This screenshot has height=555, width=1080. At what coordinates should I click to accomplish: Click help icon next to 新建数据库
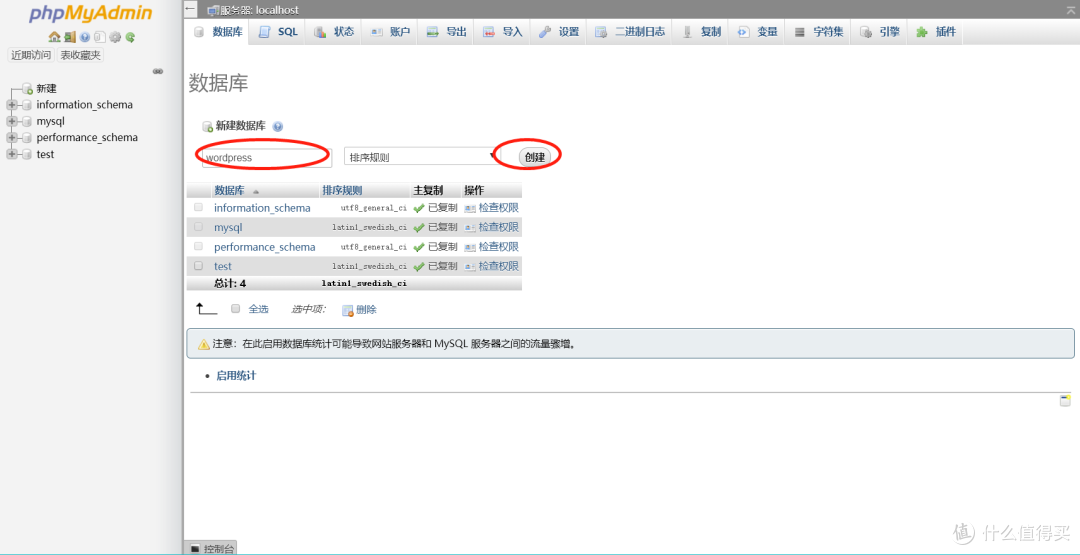(278, 127)
